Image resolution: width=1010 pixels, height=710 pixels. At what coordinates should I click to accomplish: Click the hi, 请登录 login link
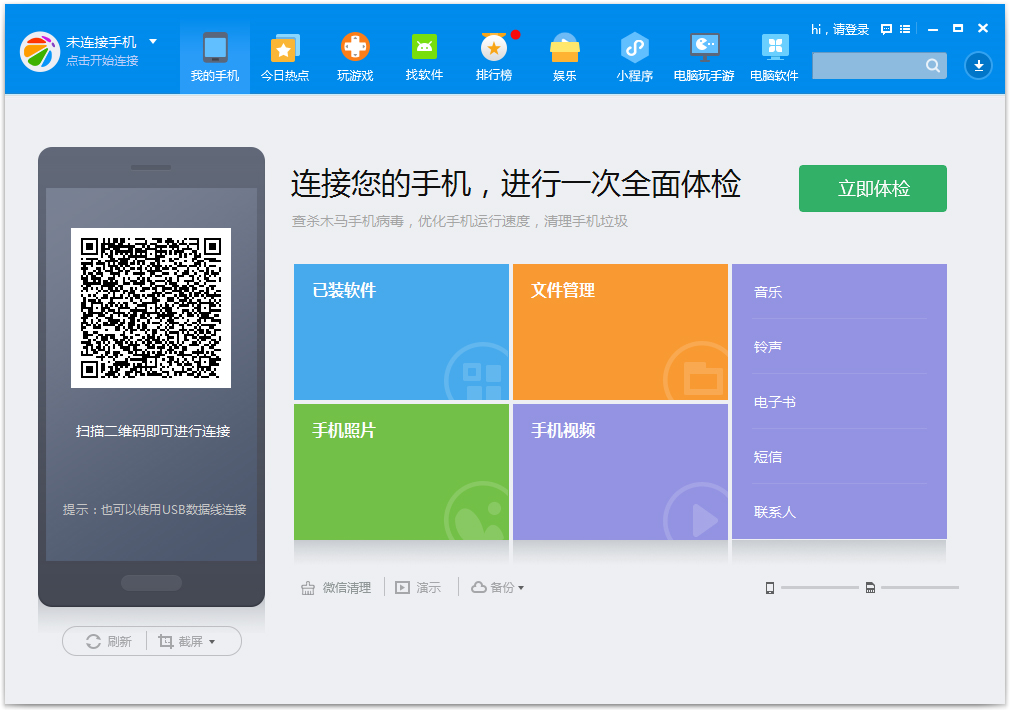[x=840, y=29]
